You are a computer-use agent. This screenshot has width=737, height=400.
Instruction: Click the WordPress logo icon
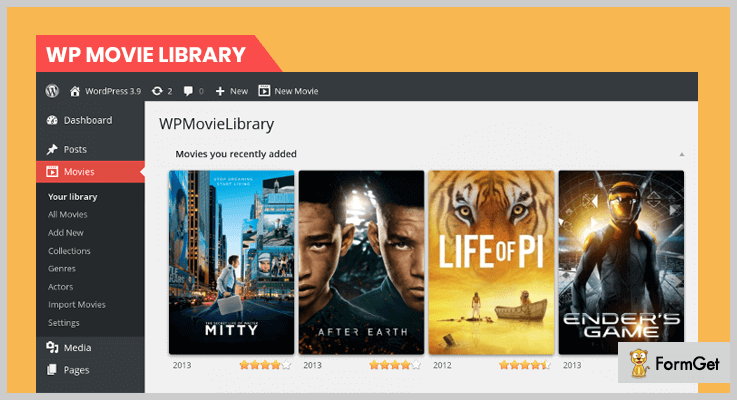(52, 91)
